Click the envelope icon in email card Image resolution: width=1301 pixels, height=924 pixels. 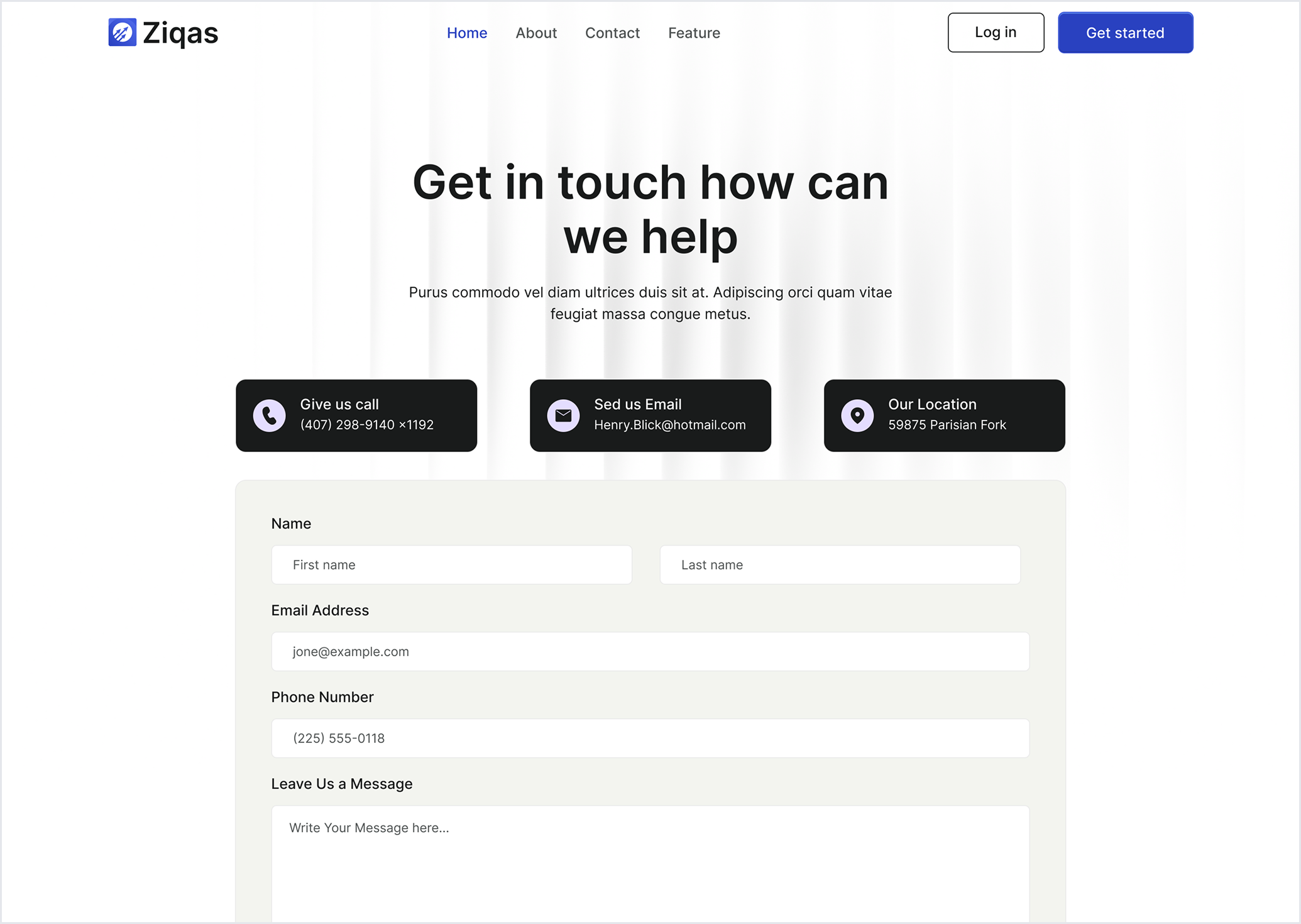pyautogui.click(x=563, y=415)
